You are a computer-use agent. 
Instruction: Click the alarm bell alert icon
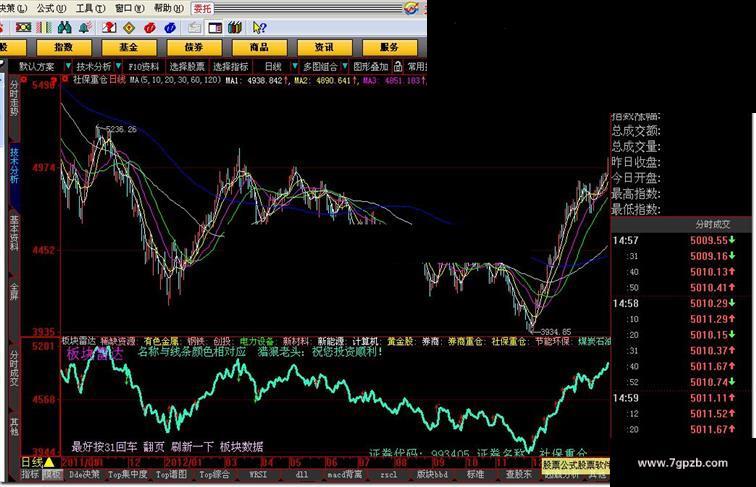click(86, 27)
